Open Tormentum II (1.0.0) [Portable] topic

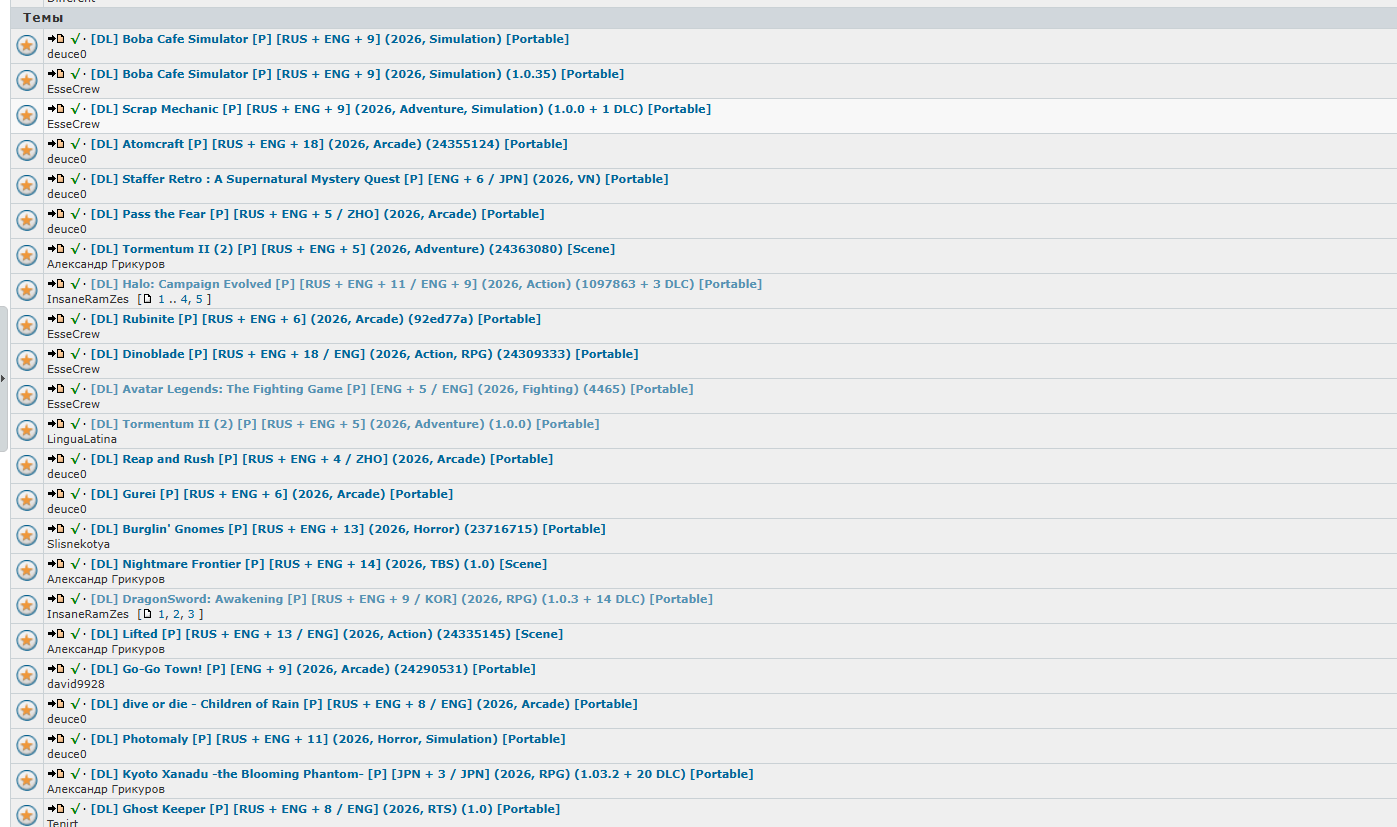345,424
